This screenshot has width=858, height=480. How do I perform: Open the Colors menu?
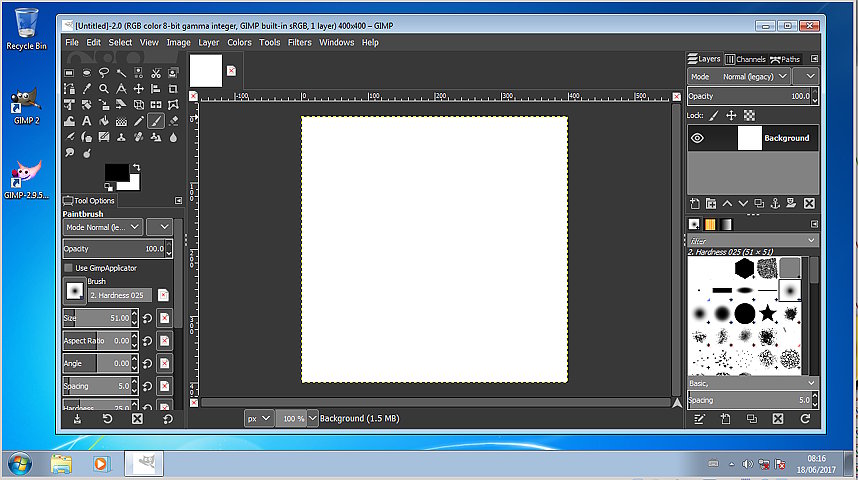pos(239,42)
